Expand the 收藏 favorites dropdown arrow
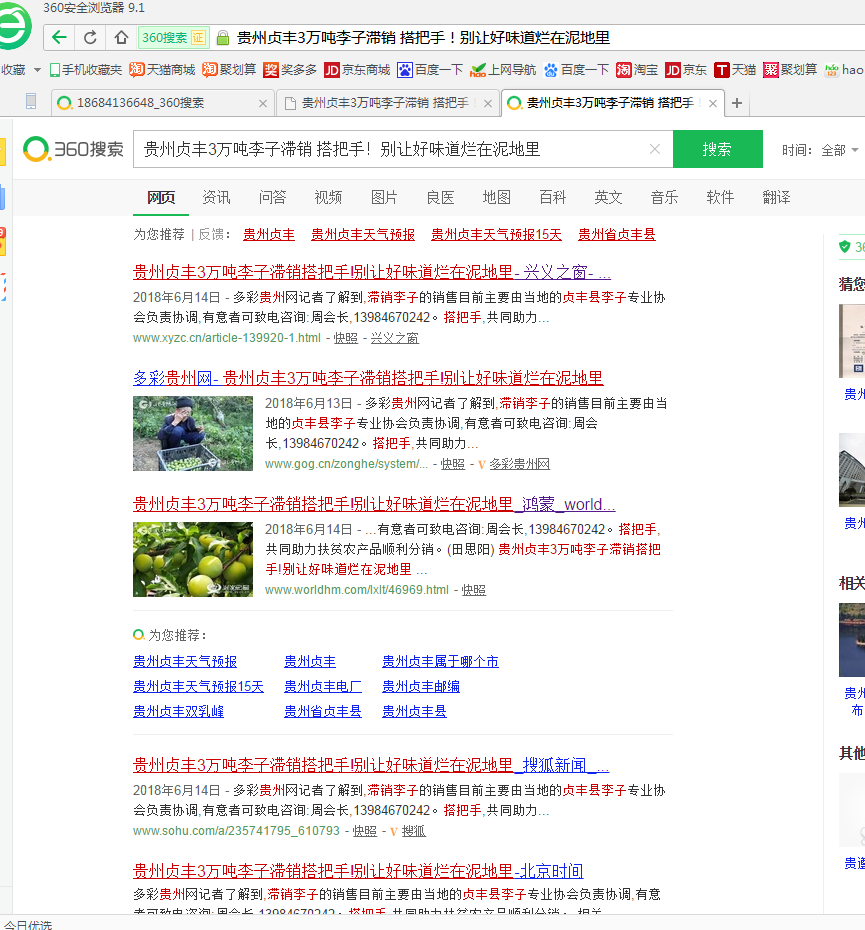Screen dimensions: 865x930 (38, 70)
